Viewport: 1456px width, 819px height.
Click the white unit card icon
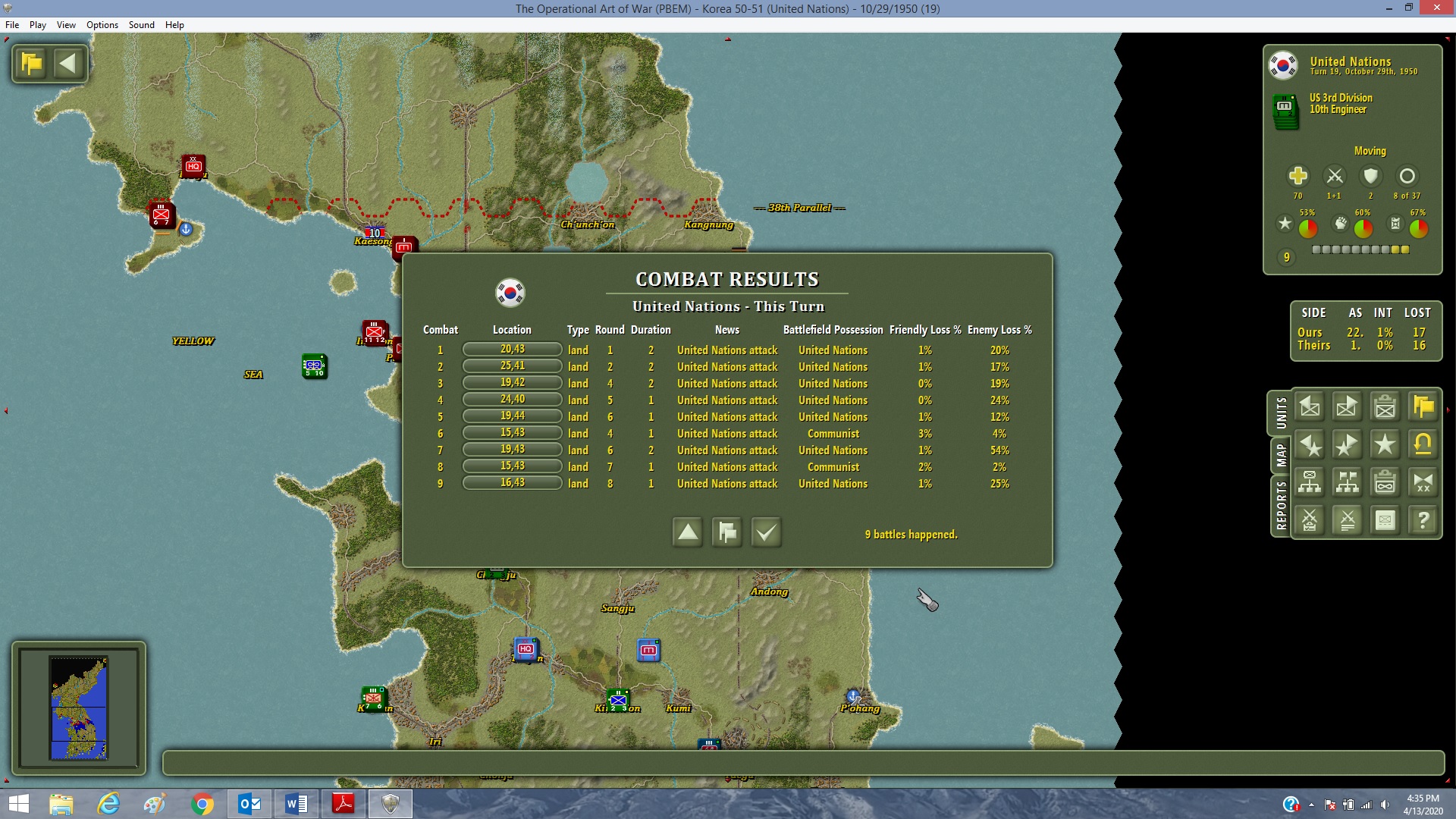[1385, 520]
